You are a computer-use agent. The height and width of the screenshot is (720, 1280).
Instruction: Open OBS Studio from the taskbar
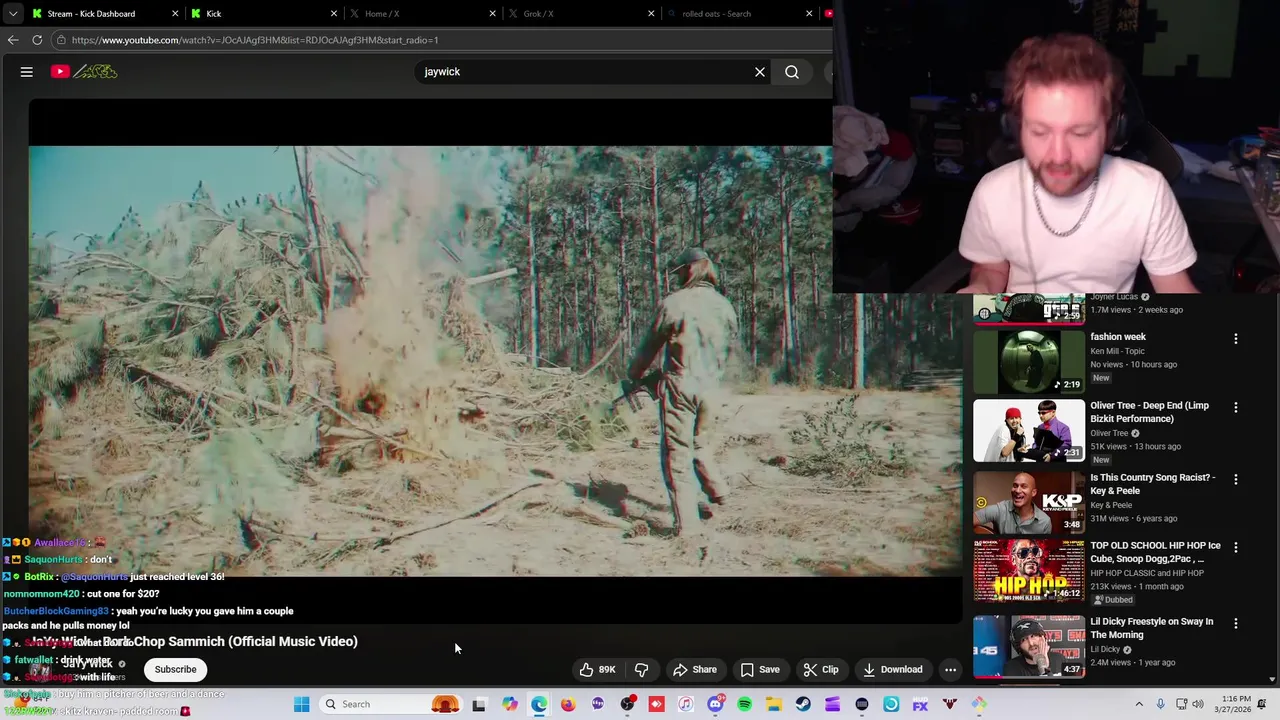point(627,704)
